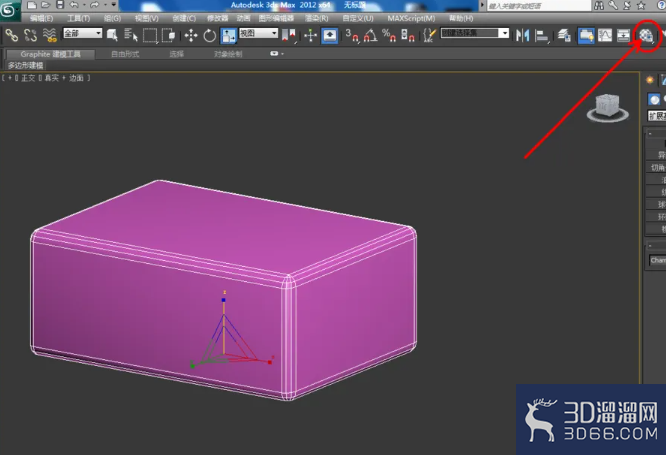Click the 多边形建模 panel button
Screen dimensions: 666x455
[x=25, y=65]
